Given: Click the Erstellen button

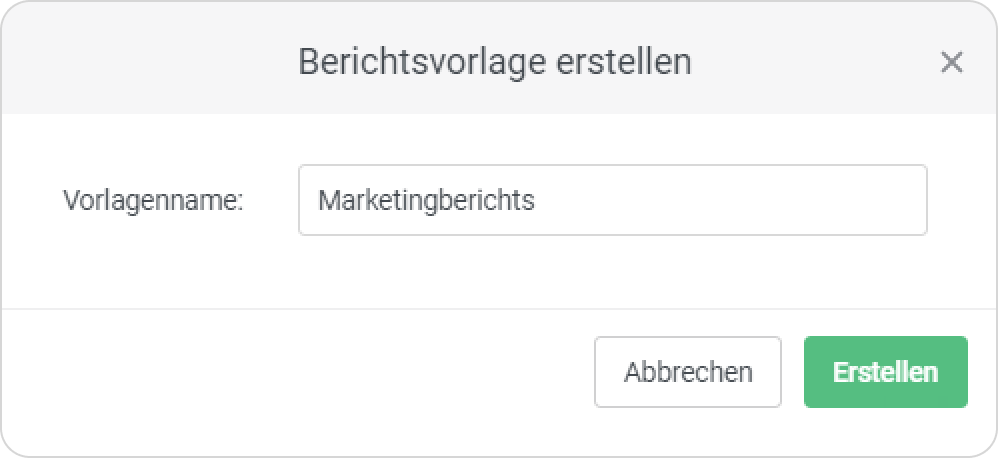Looking at the screenshot, I should [885, 372].
